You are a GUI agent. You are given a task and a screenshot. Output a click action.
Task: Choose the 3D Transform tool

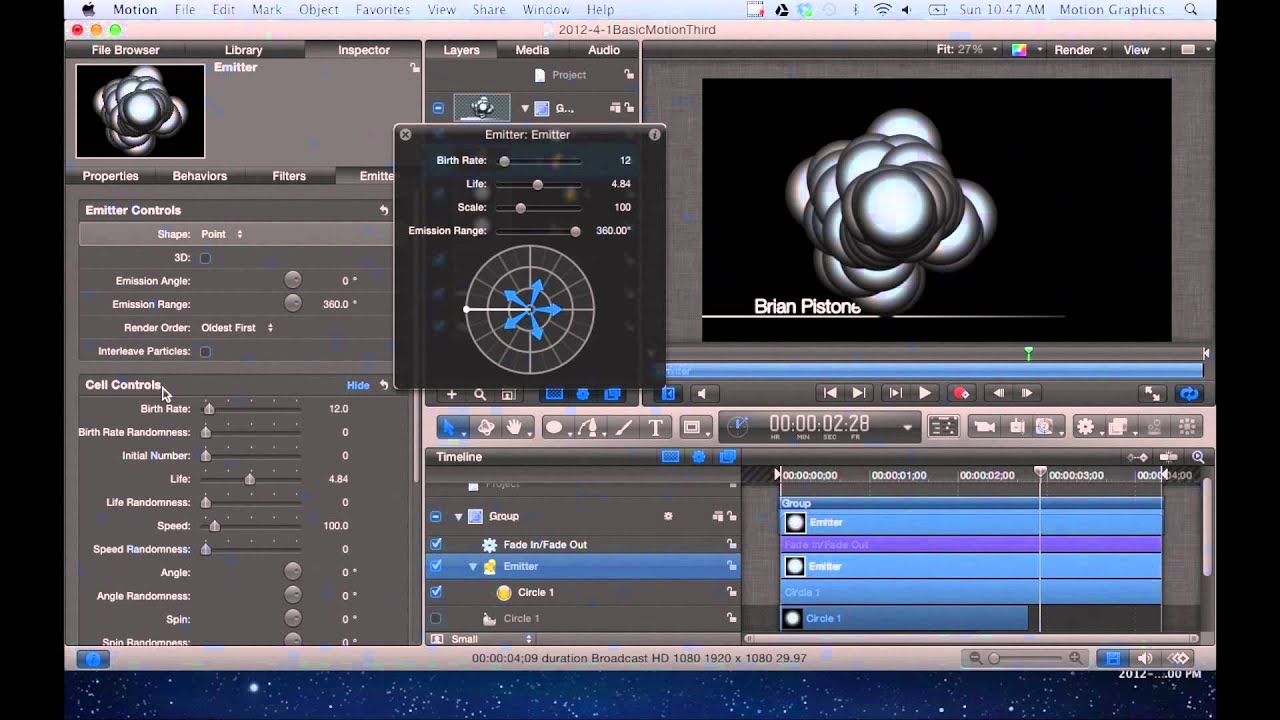coord(486,427)
